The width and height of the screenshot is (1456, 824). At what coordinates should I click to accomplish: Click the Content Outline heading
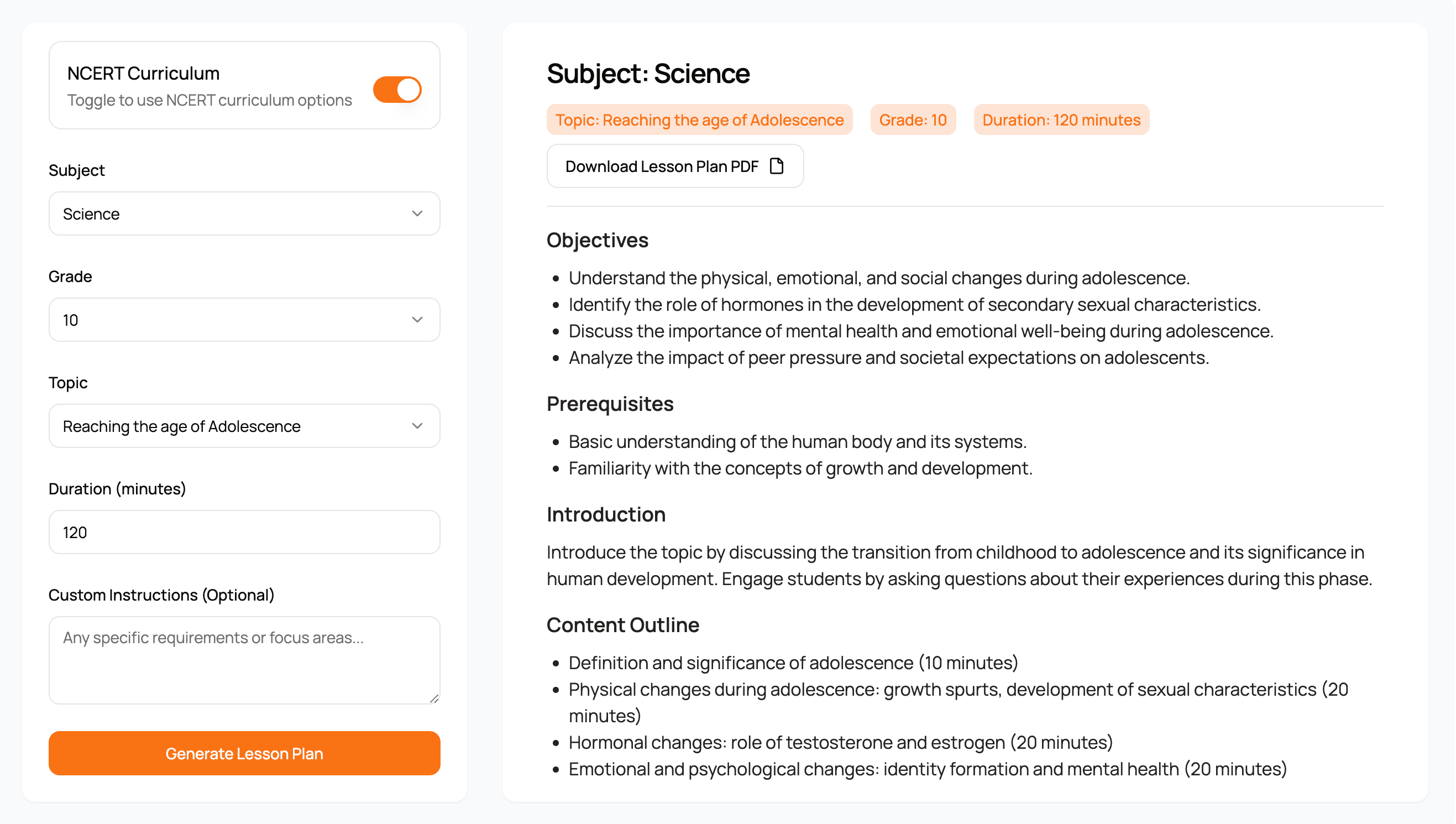coord(623,625)
